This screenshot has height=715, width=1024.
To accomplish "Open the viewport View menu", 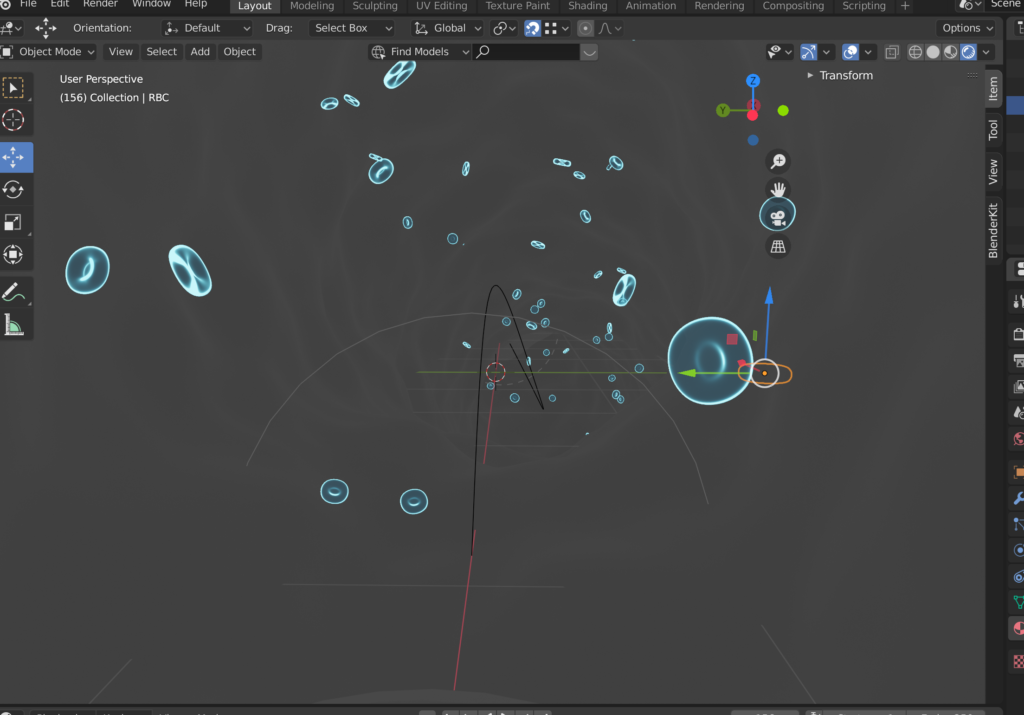I will (120, 52).
